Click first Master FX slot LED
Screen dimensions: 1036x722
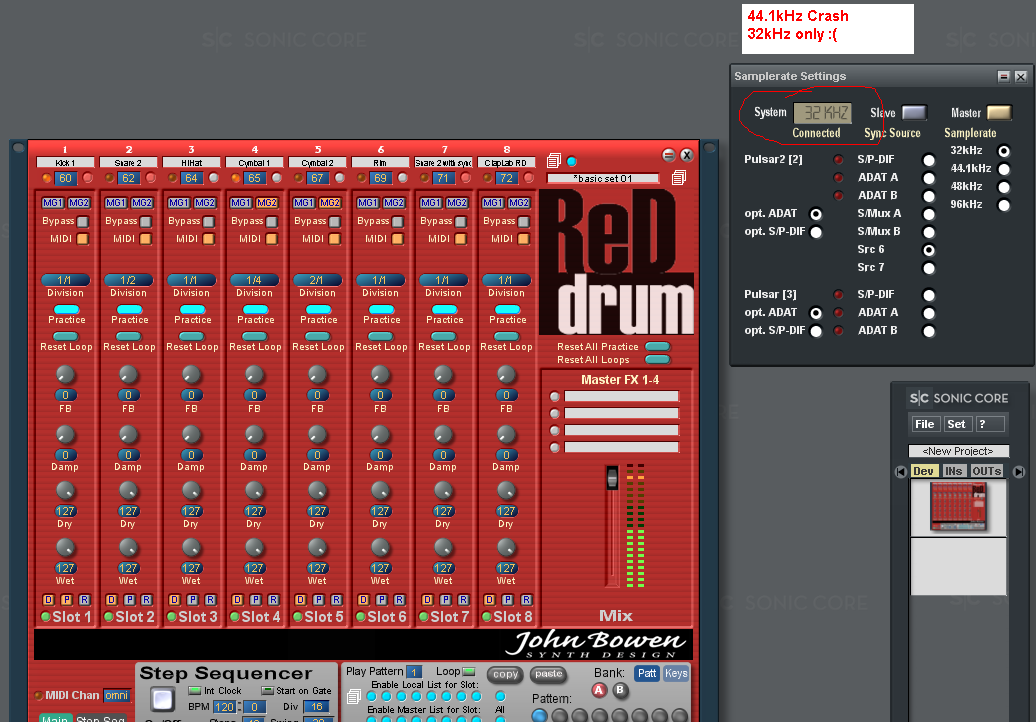point(555,396)
